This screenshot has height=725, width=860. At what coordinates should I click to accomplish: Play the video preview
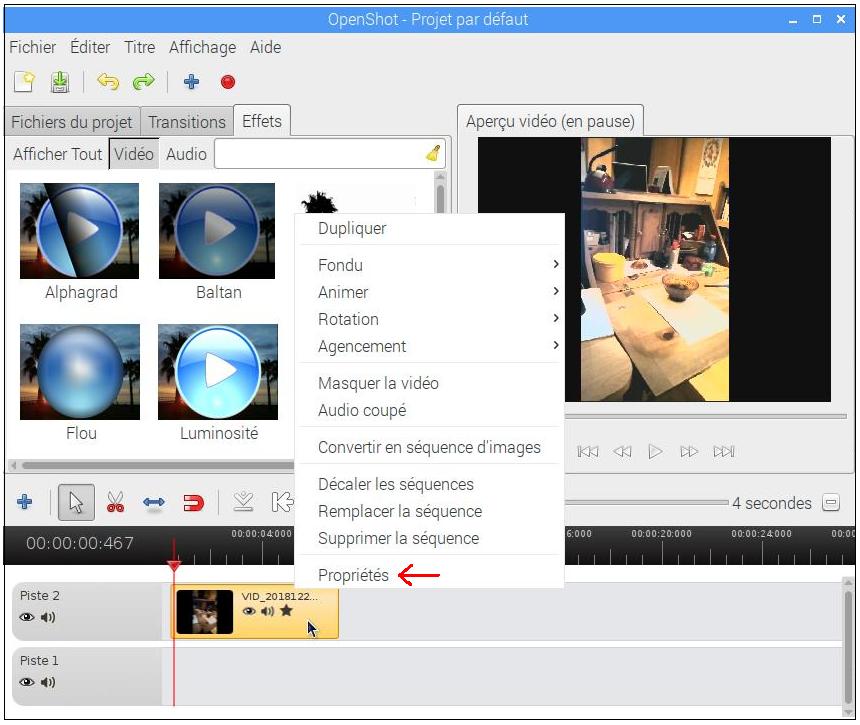pyautogui.click(x=655, y=451)
